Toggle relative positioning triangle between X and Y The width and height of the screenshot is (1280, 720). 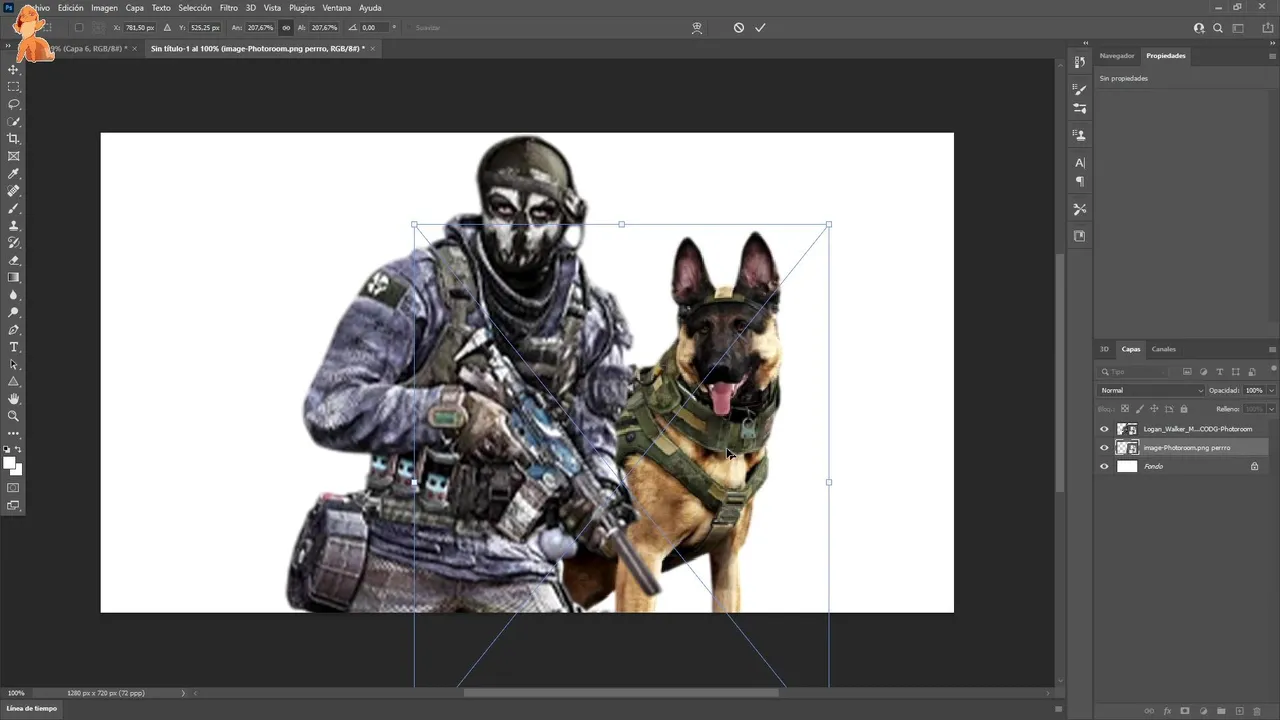pos(167,28)
